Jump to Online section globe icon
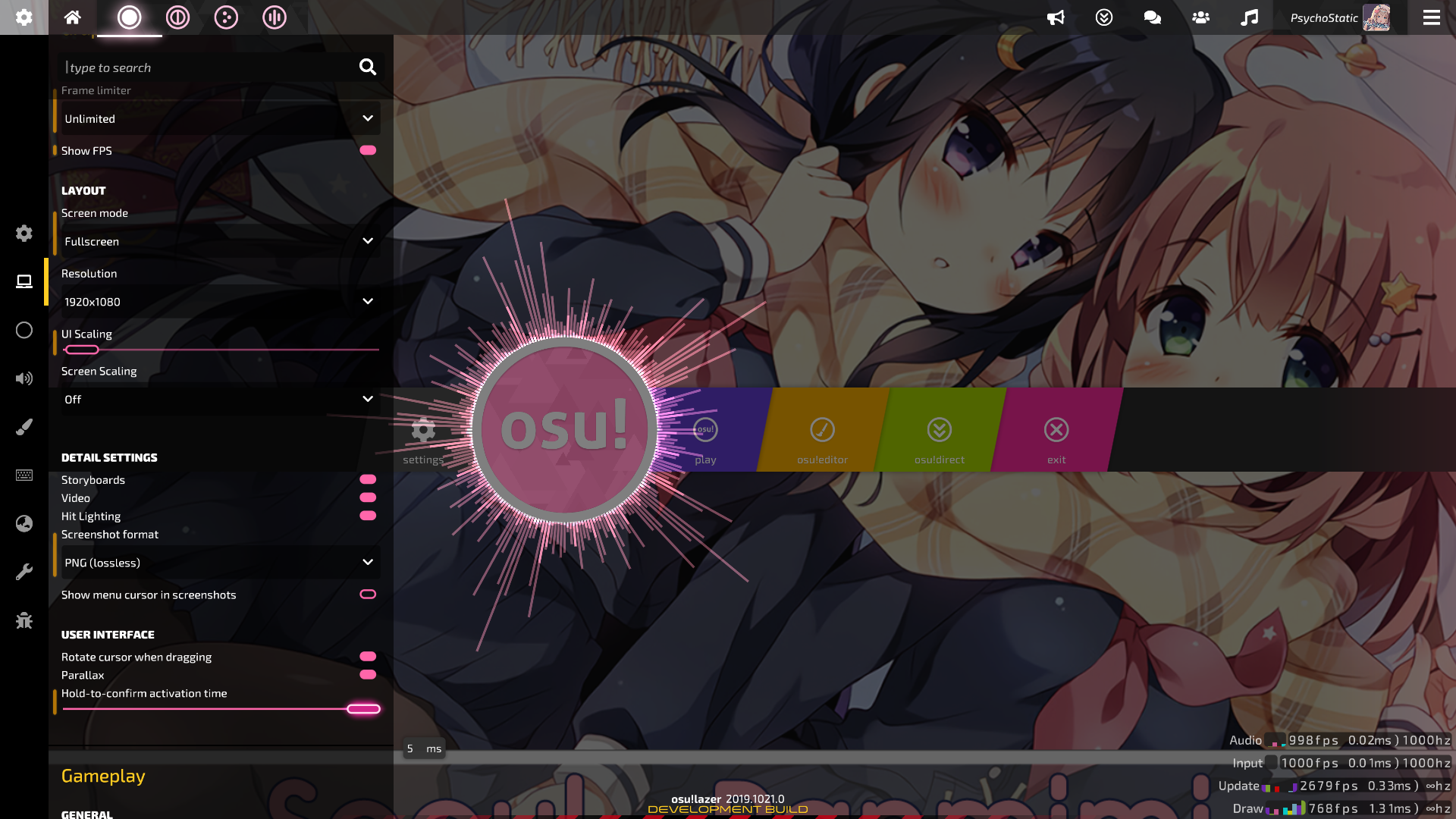 coord(24,524)
